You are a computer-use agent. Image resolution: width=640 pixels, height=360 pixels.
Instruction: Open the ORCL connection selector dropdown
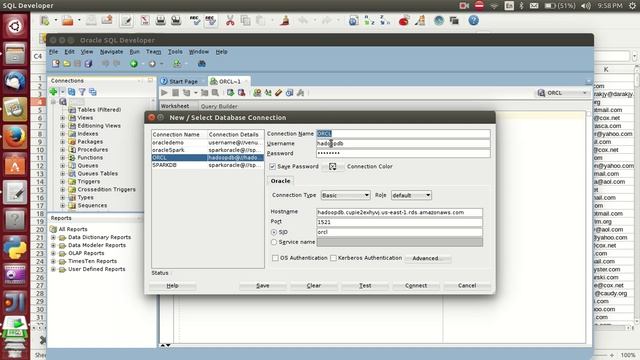pyautogui.click(x=562, y=93)
